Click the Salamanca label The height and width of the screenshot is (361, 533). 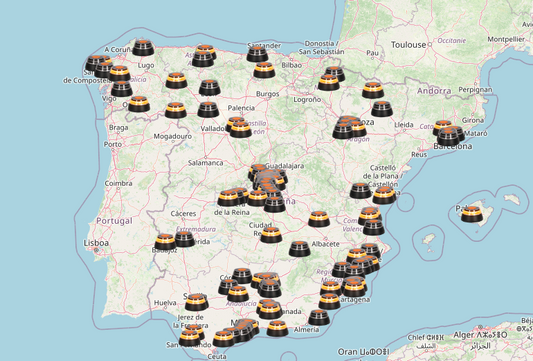click(206, 163)
